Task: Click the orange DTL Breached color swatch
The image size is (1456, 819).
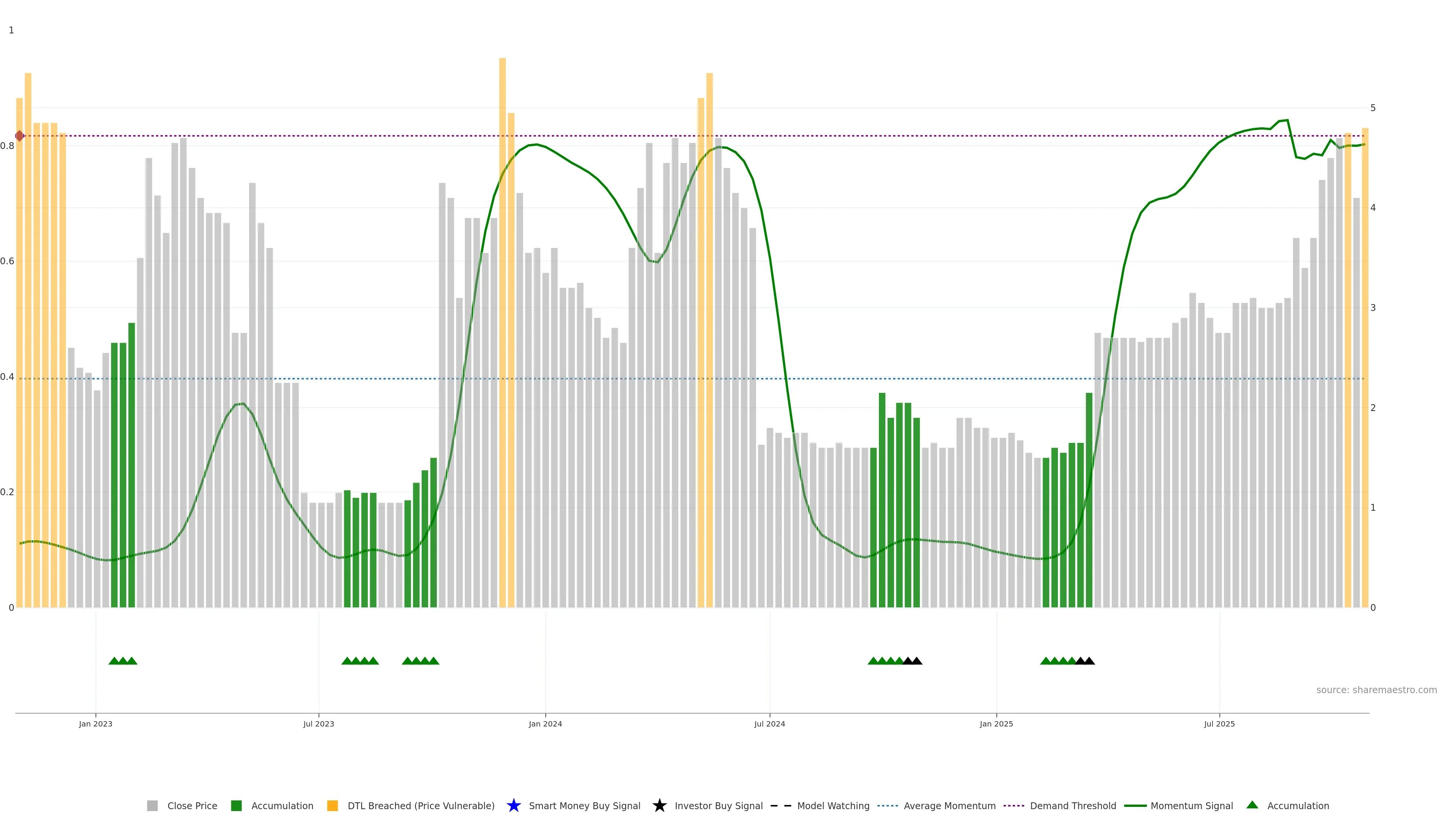Action: (333, 805)
